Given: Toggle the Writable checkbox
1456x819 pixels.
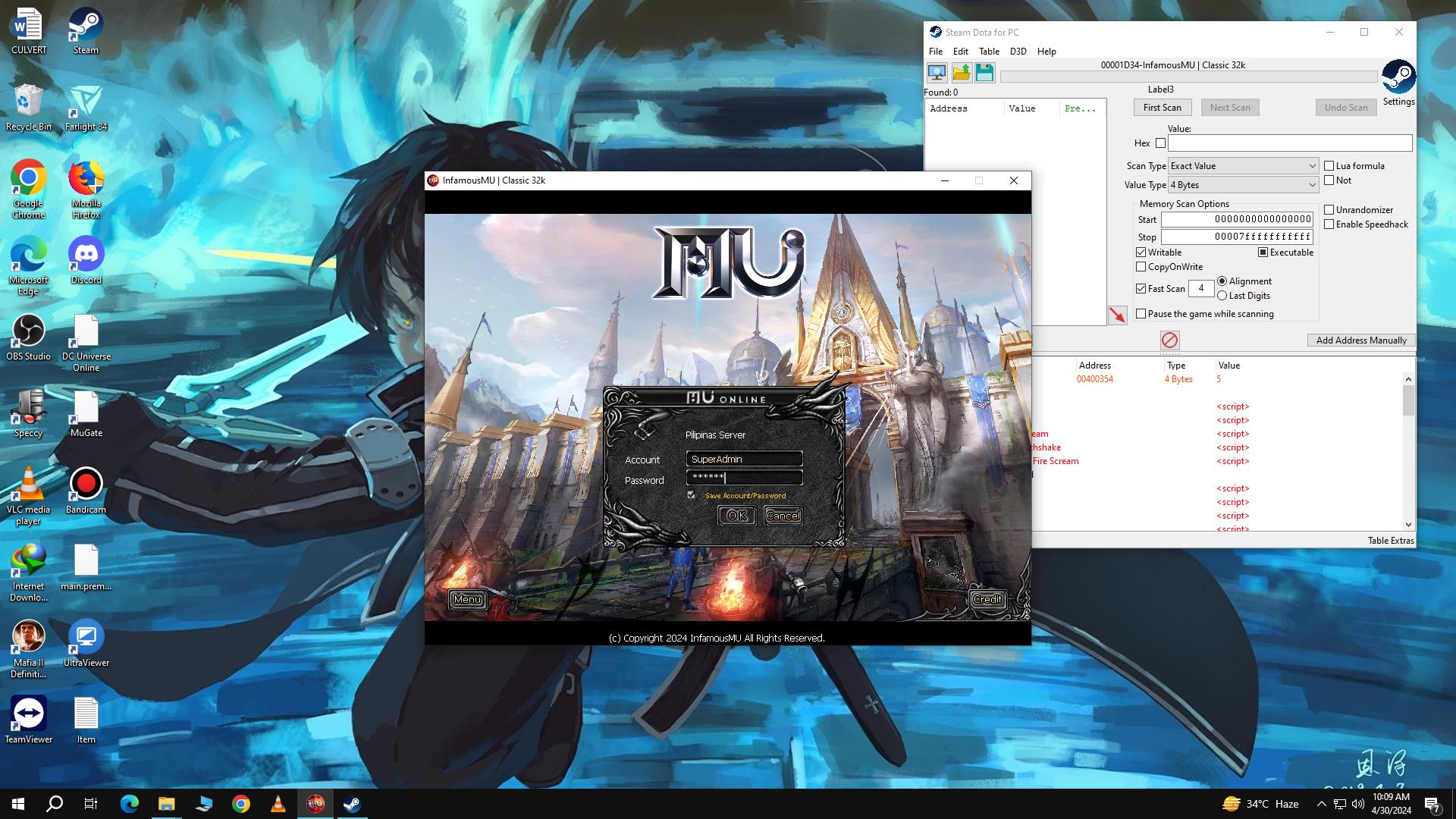Looking at the screenshot, I should [1141, 252].
